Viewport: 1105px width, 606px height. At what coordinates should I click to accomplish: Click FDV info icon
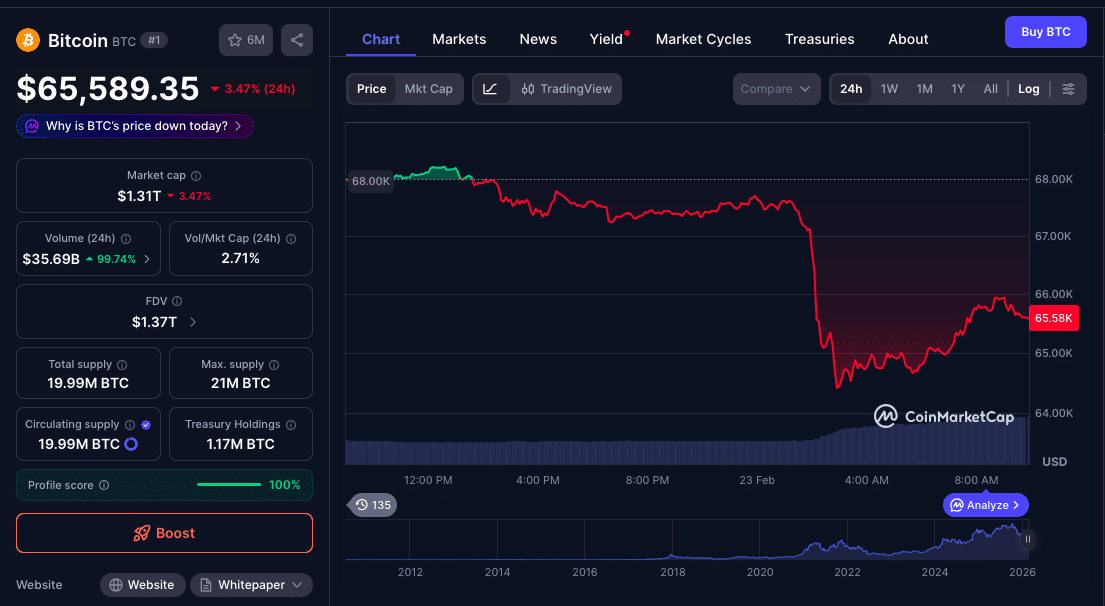[177, 301]
